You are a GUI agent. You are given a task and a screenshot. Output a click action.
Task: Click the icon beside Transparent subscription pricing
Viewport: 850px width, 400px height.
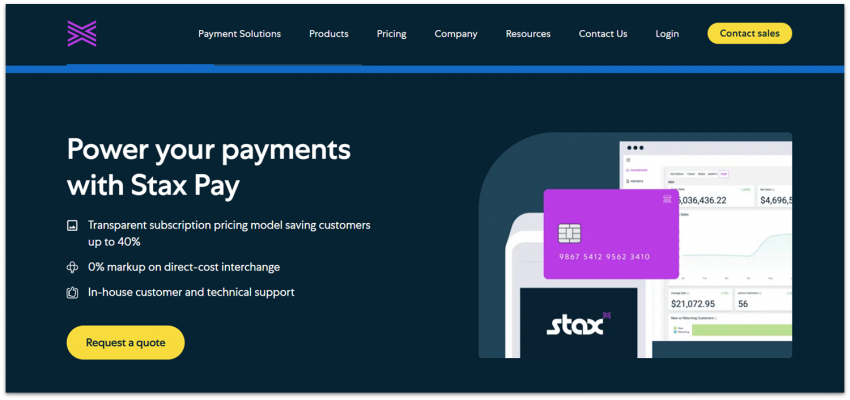click(x=72, y=225)
